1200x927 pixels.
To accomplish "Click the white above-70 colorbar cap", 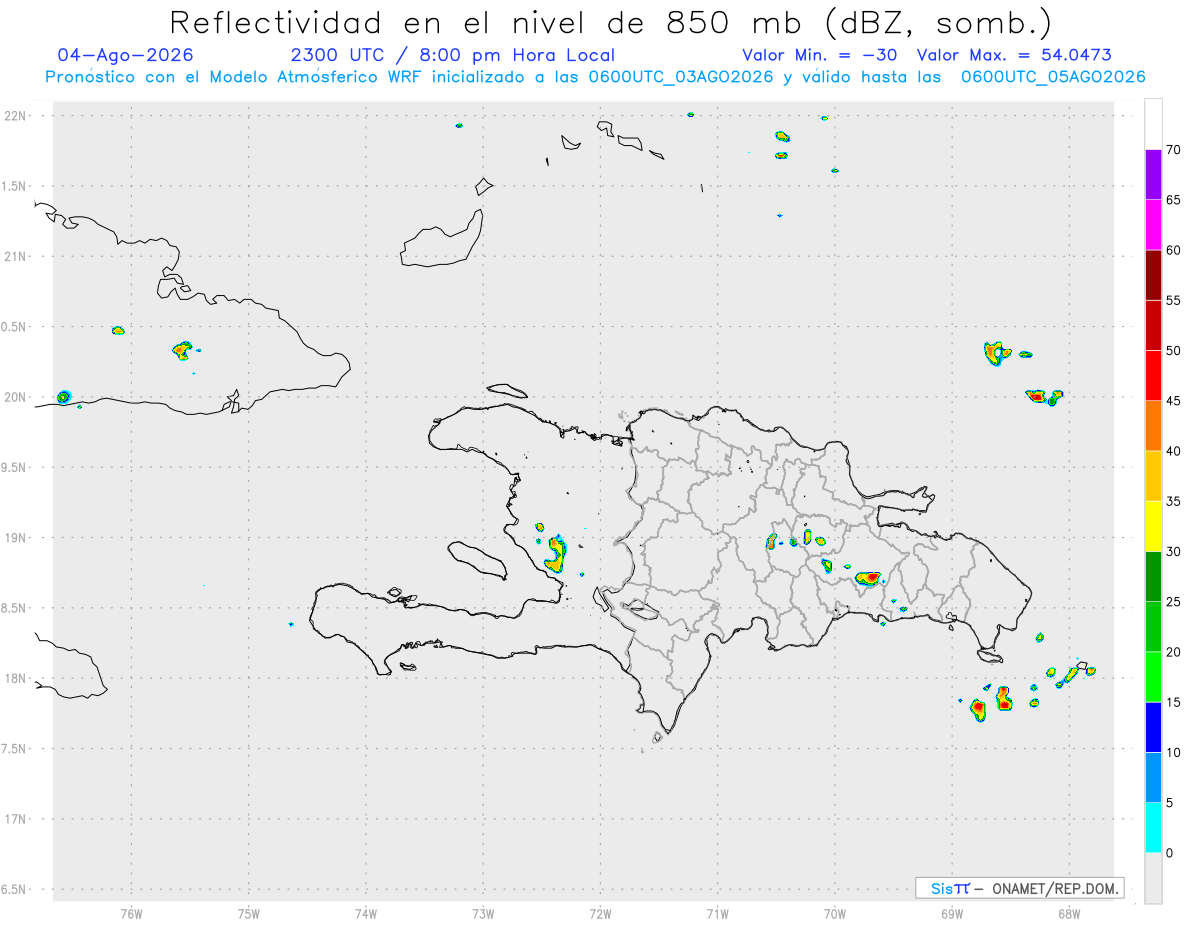I will point(1153,124).
